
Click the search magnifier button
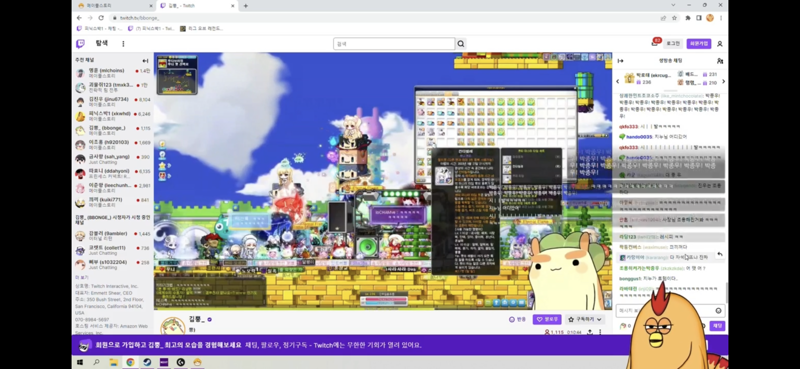(461, 44)
